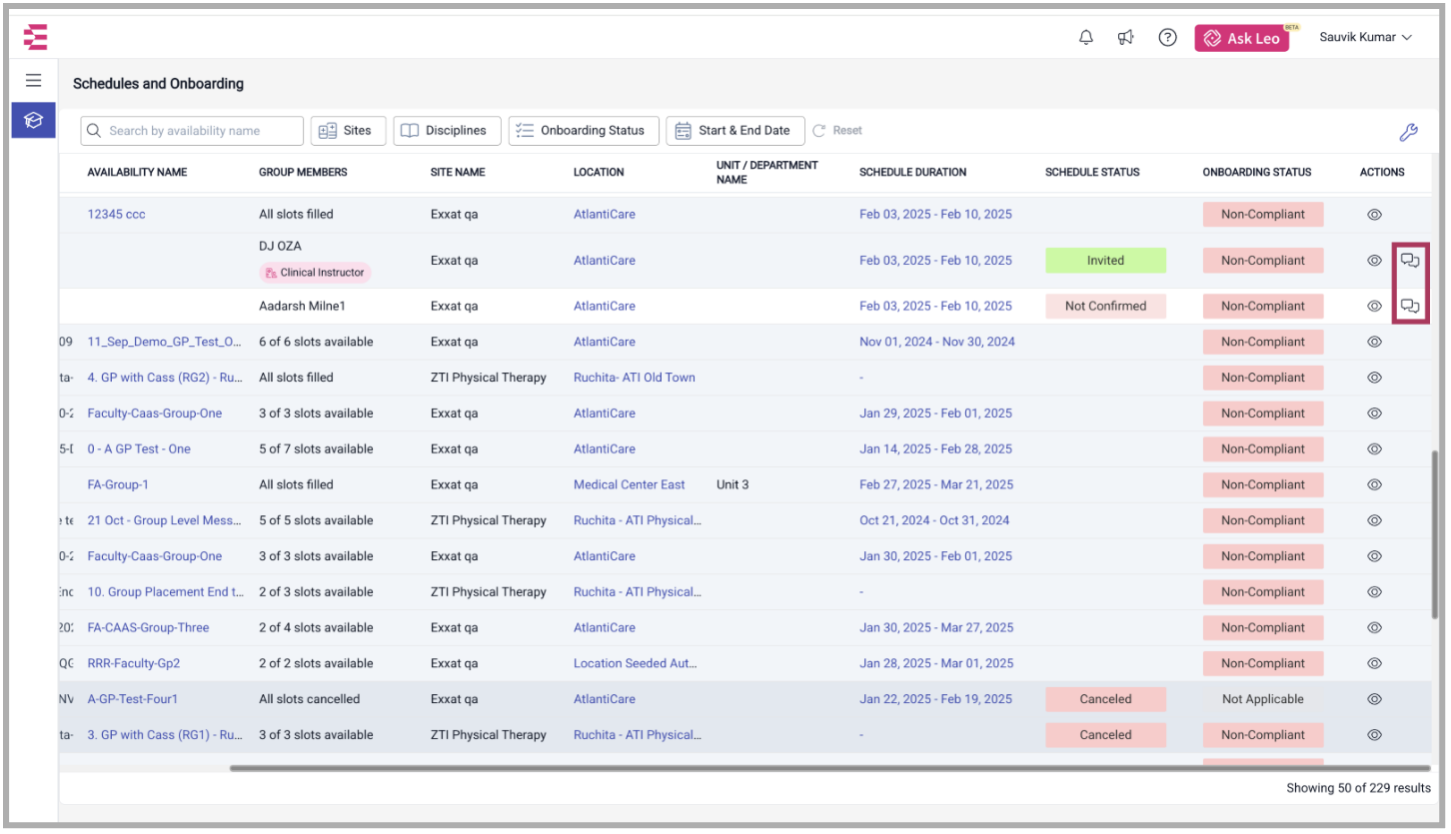The width and height of the screenshot is (1451, 834).
Task: Open the message icon for Aadarsh Milne1
Action: tap(1410, 306)
